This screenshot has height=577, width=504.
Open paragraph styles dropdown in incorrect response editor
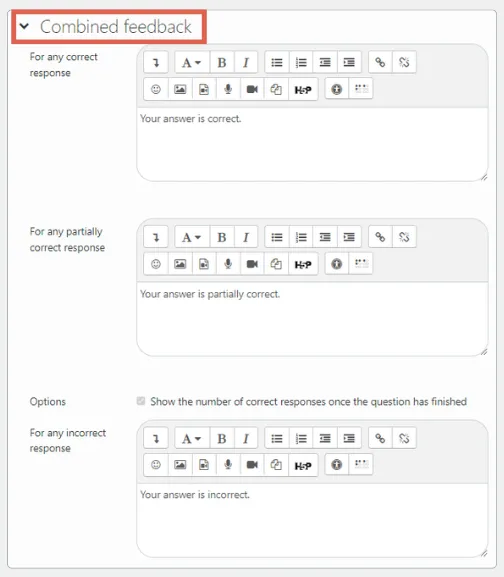192,439
